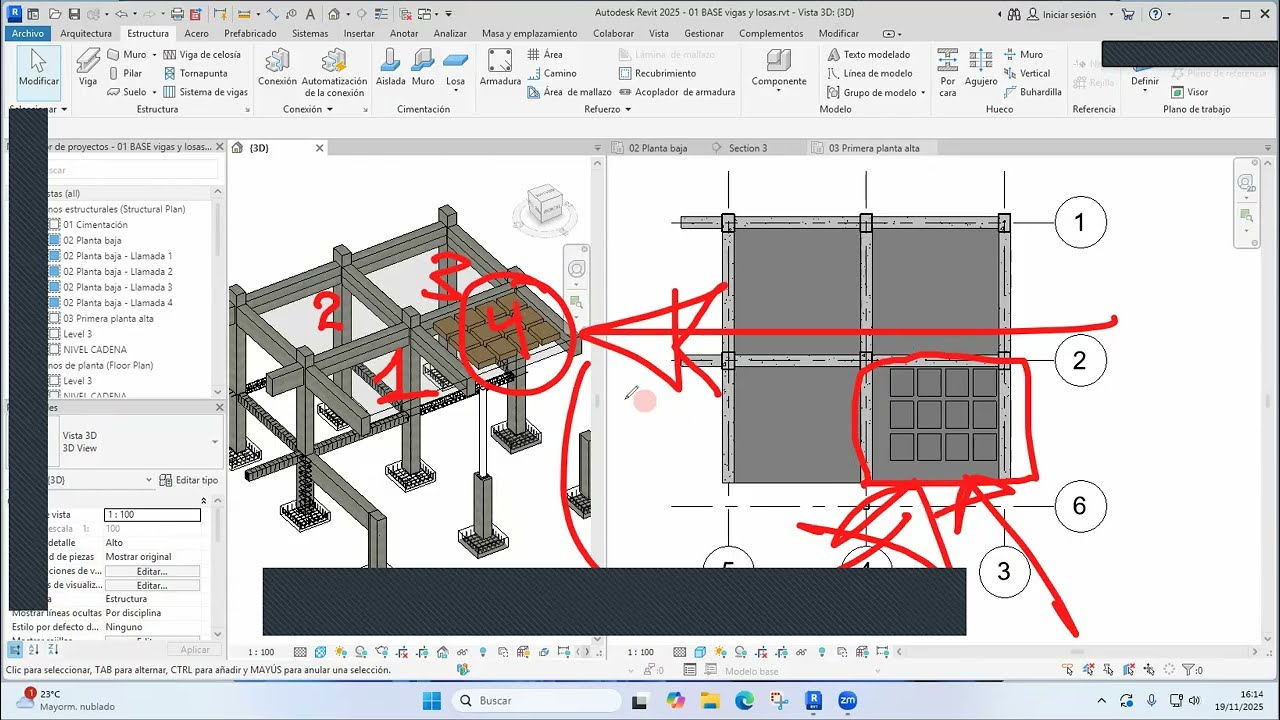Click the Buscar taskbar search box
Image resolution: width=1280 pixels, height=720 pixels.
click(536, 700)
